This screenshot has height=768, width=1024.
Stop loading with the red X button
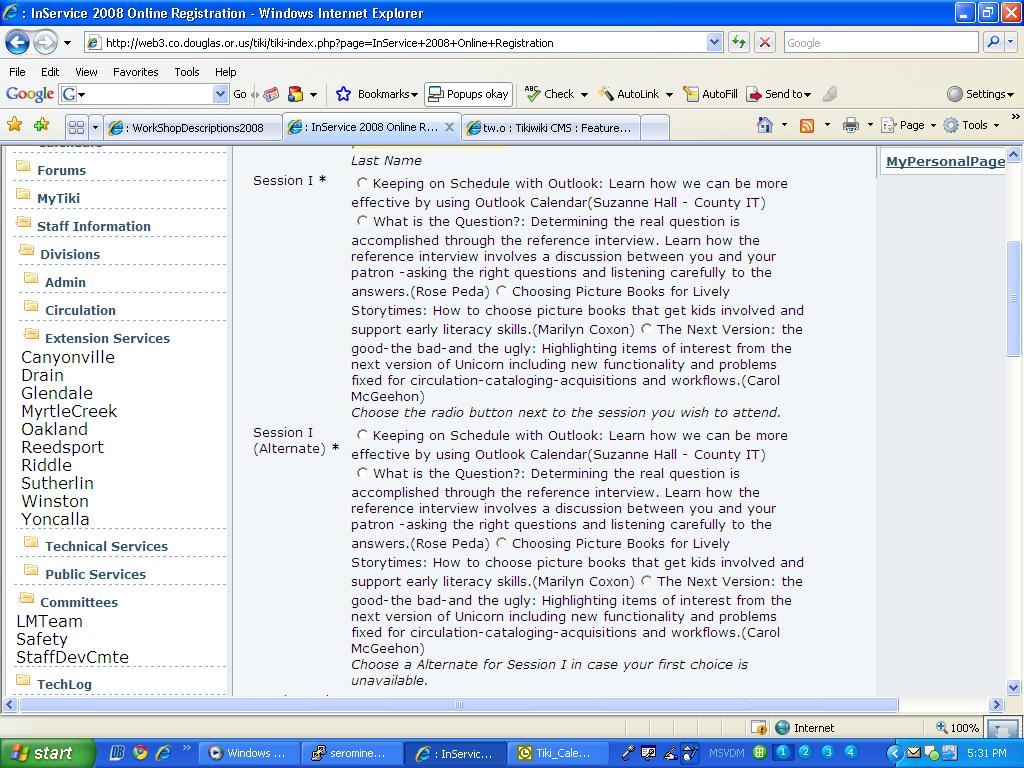click(x=765, y=43)
